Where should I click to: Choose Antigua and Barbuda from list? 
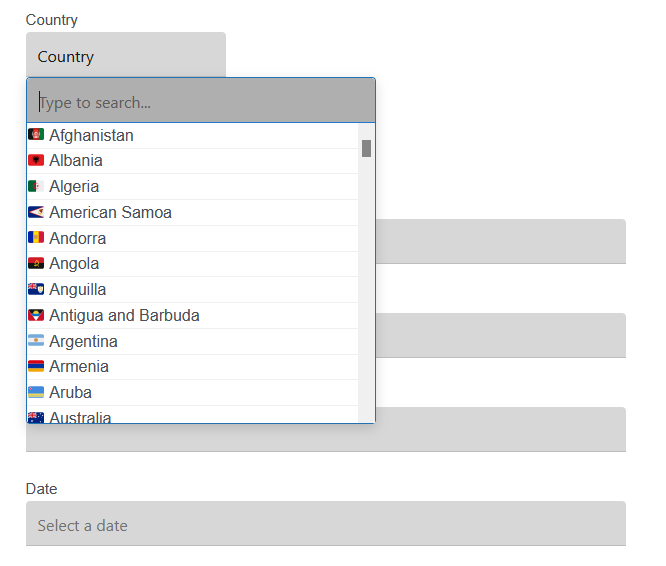(124, 316)
